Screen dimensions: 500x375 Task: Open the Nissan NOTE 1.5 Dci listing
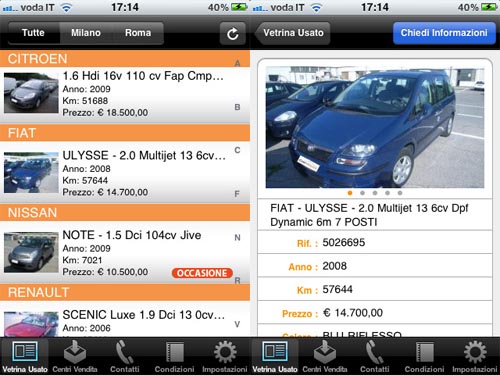click(125, 253)
